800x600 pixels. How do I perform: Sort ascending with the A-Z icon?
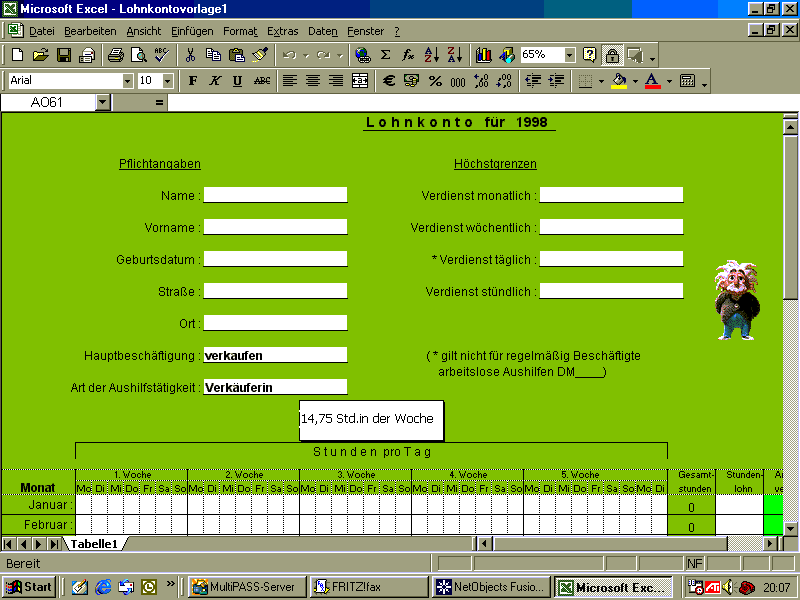(432, 55)
